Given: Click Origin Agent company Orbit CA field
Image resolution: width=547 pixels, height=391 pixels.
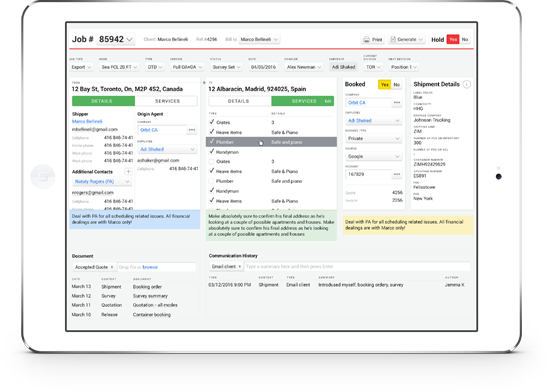Looking at the screenshot, I should coord(162,130).
